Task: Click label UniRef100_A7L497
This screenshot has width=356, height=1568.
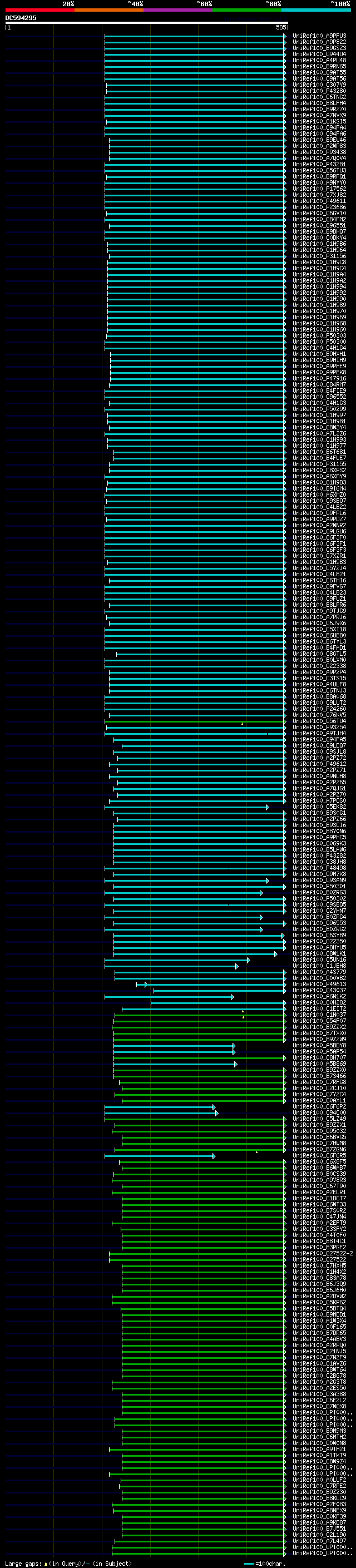Action: tap(319, 1541)
